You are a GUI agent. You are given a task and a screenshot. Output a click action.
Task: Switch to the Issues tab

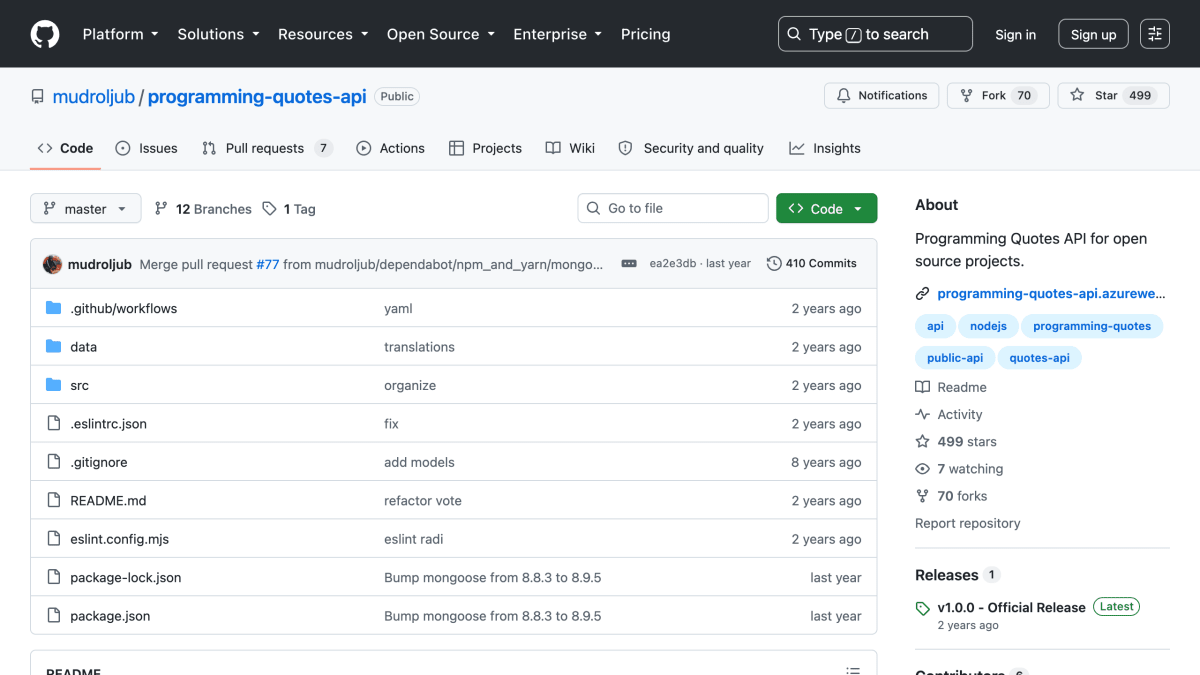146,148
